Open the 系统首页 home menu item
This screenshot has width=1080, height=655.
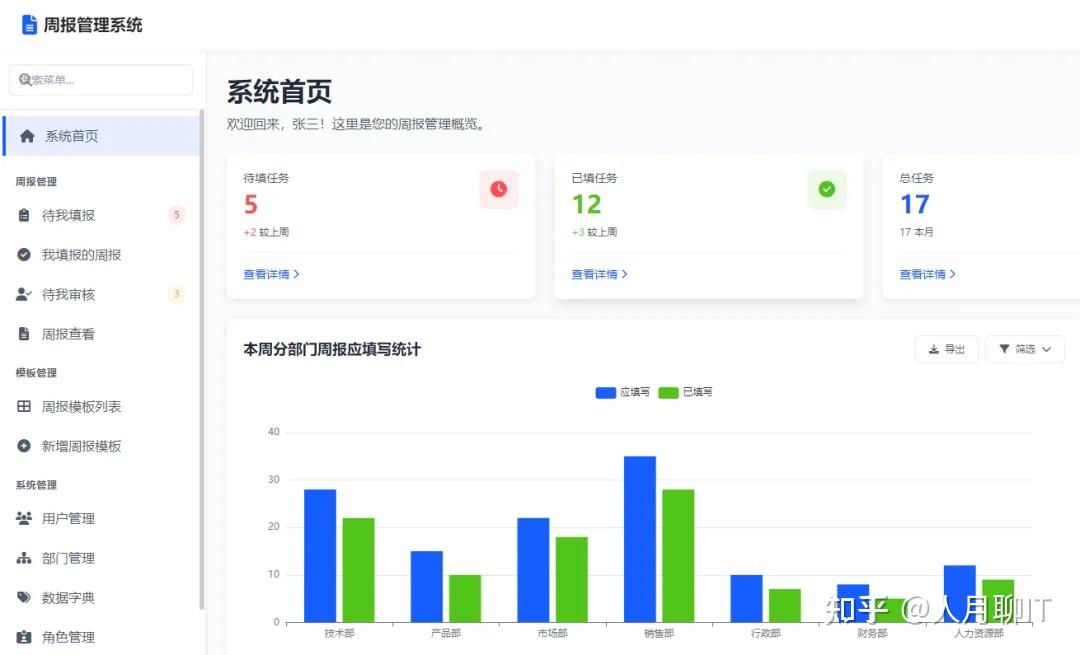(68, 135)
